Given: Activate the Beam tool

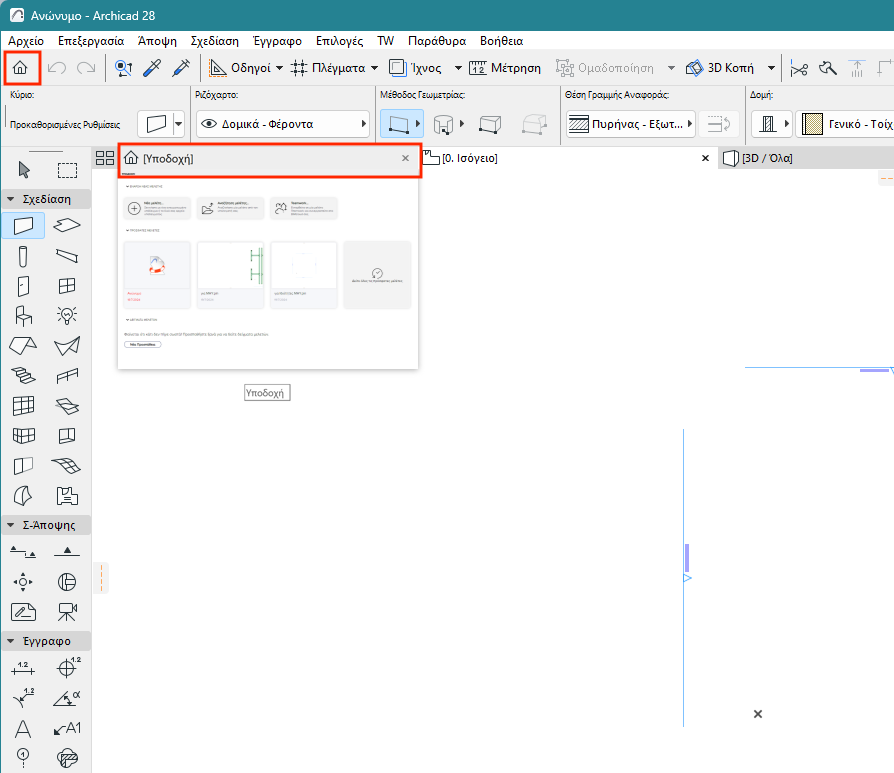Looking at the screenshot, I should click(67, 255).
